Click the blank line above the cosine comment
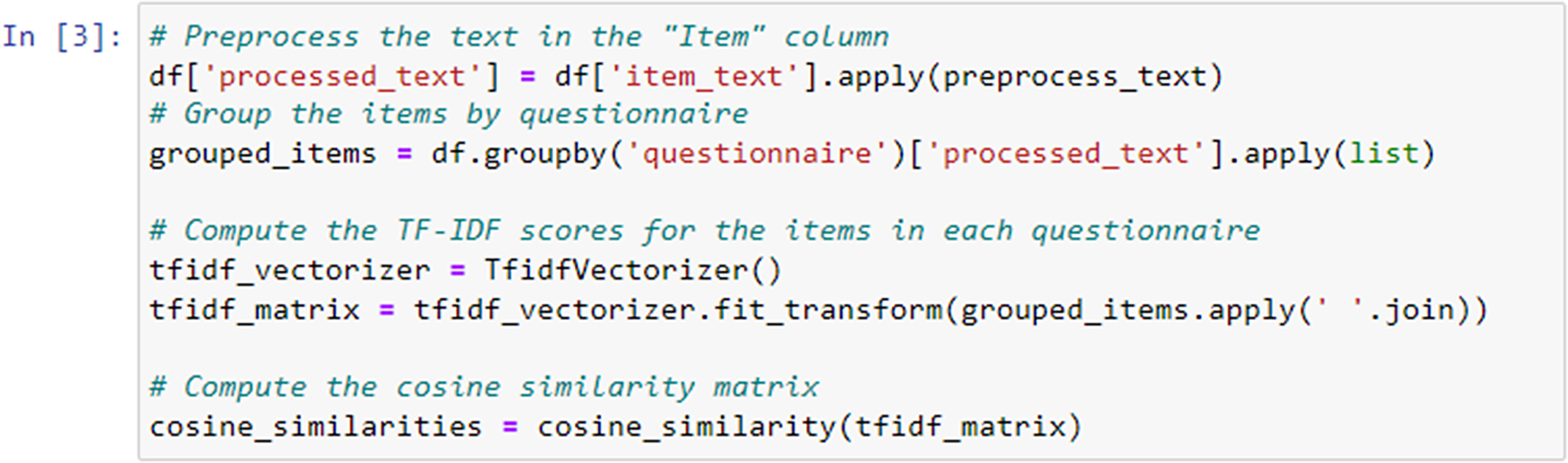This screenshot has width=1568, height=463. (x=851, y=349)
